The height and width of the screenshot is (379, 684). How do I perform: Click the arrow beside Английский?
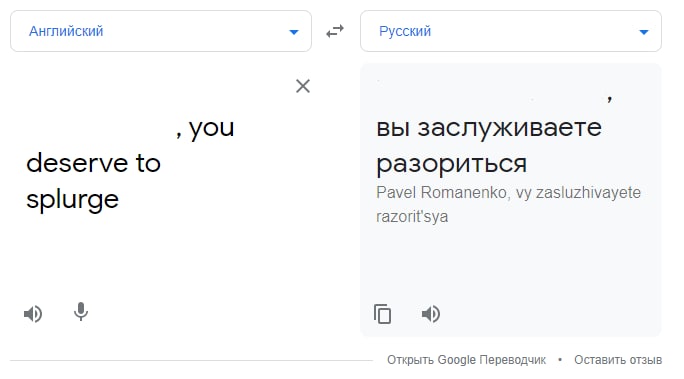tap(294, 32)
